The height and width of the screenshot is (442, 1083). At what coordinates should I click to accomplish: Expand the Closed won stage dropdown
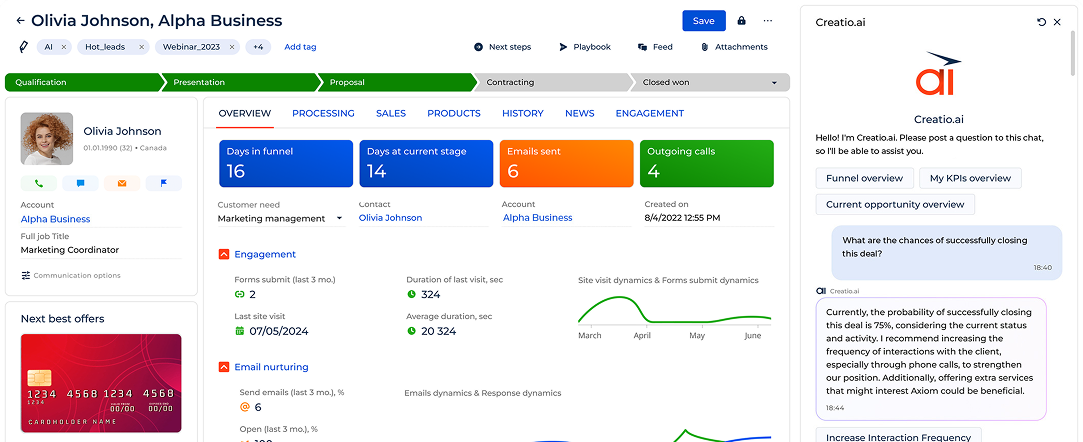tap(774, 83)
